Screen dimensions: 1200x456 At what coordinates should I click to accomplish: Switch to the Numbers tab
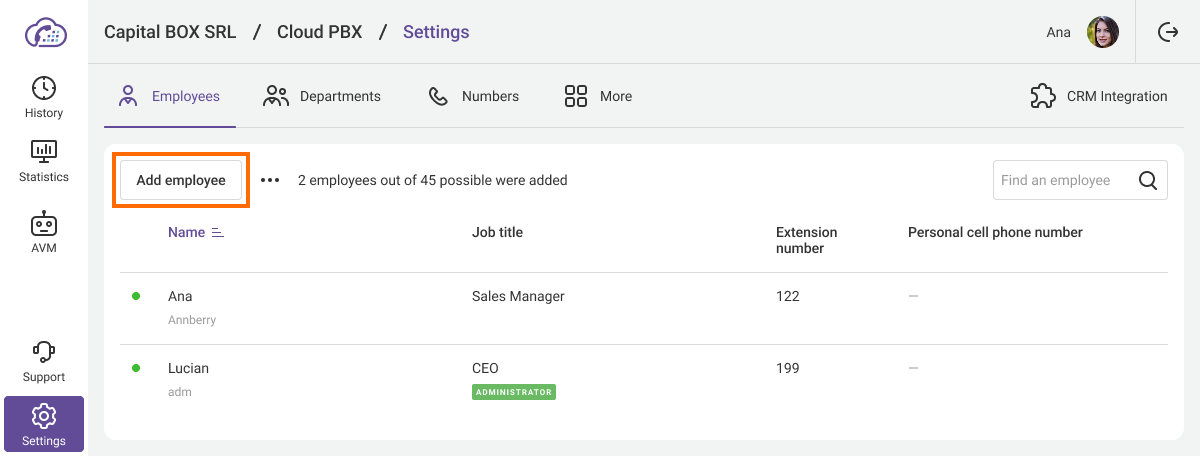pyautogui.click(x=474, y=97)
